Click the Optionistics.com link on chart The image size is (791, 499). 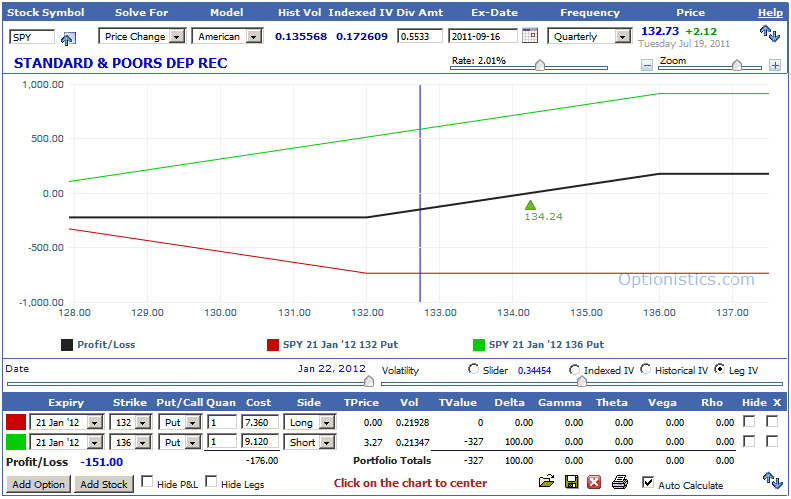pyautogui.click(x=687, y=279)
